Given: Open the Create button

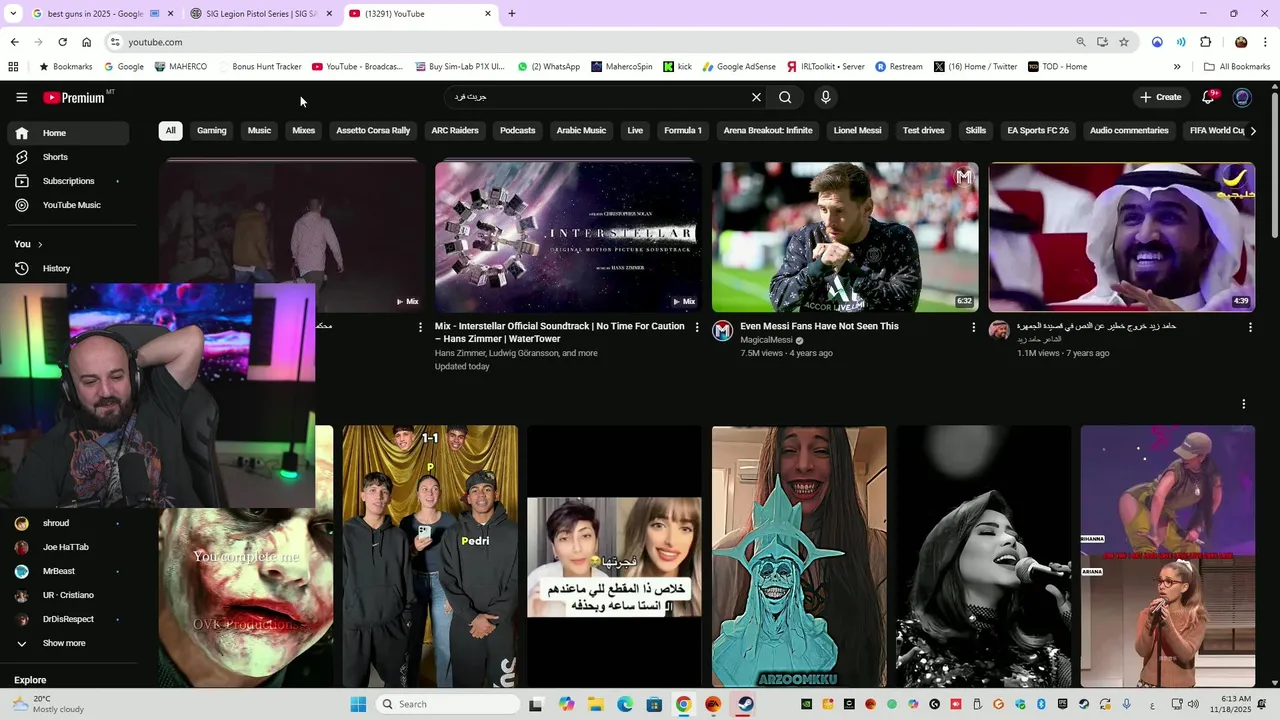Looking at the screenshot, I should tap(1160, 97).
